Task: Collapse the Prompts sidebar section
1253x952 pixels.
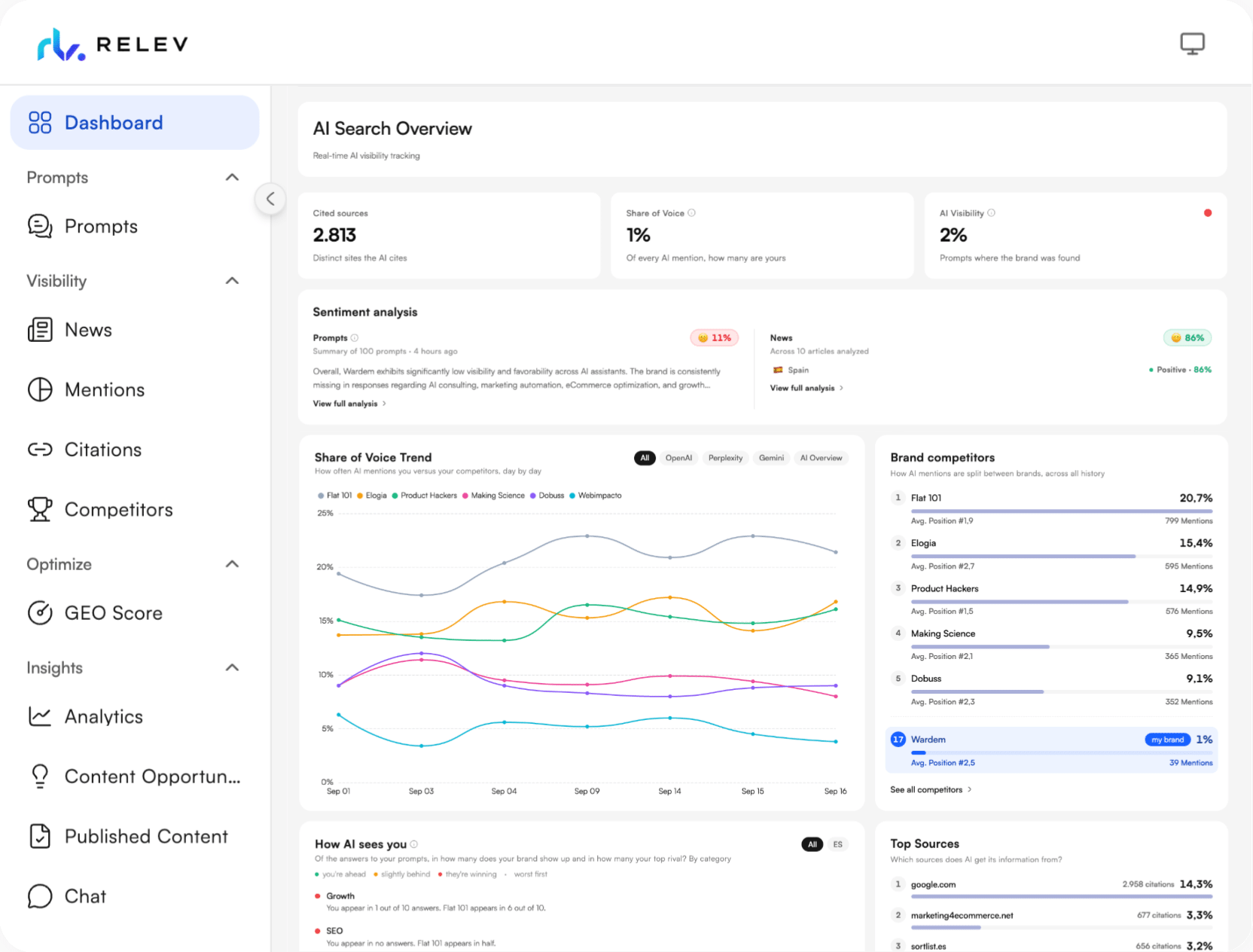Action: coord(232,178)
